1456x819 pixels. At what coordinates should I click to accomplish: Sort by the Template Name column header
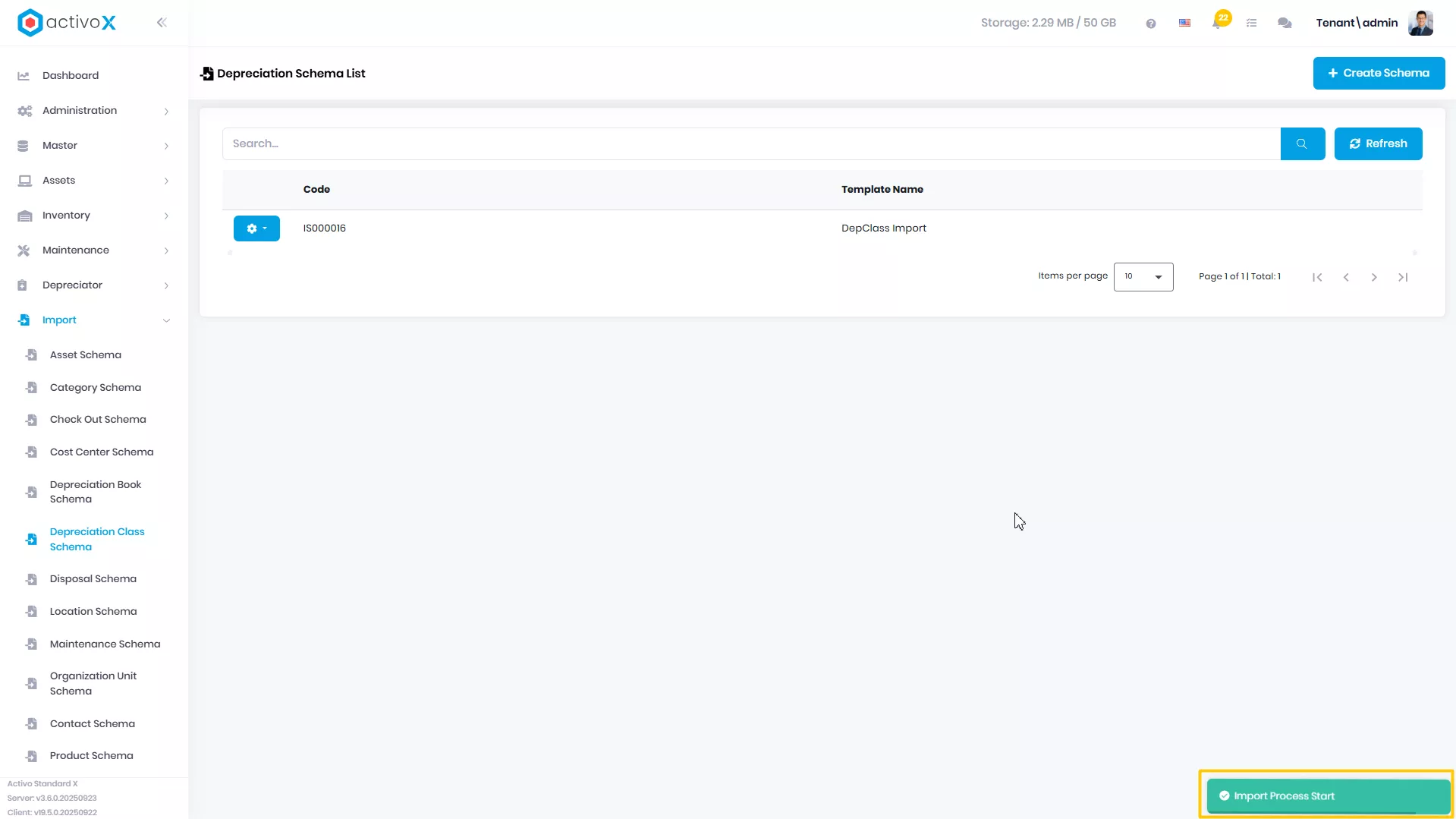click(882, 190)
